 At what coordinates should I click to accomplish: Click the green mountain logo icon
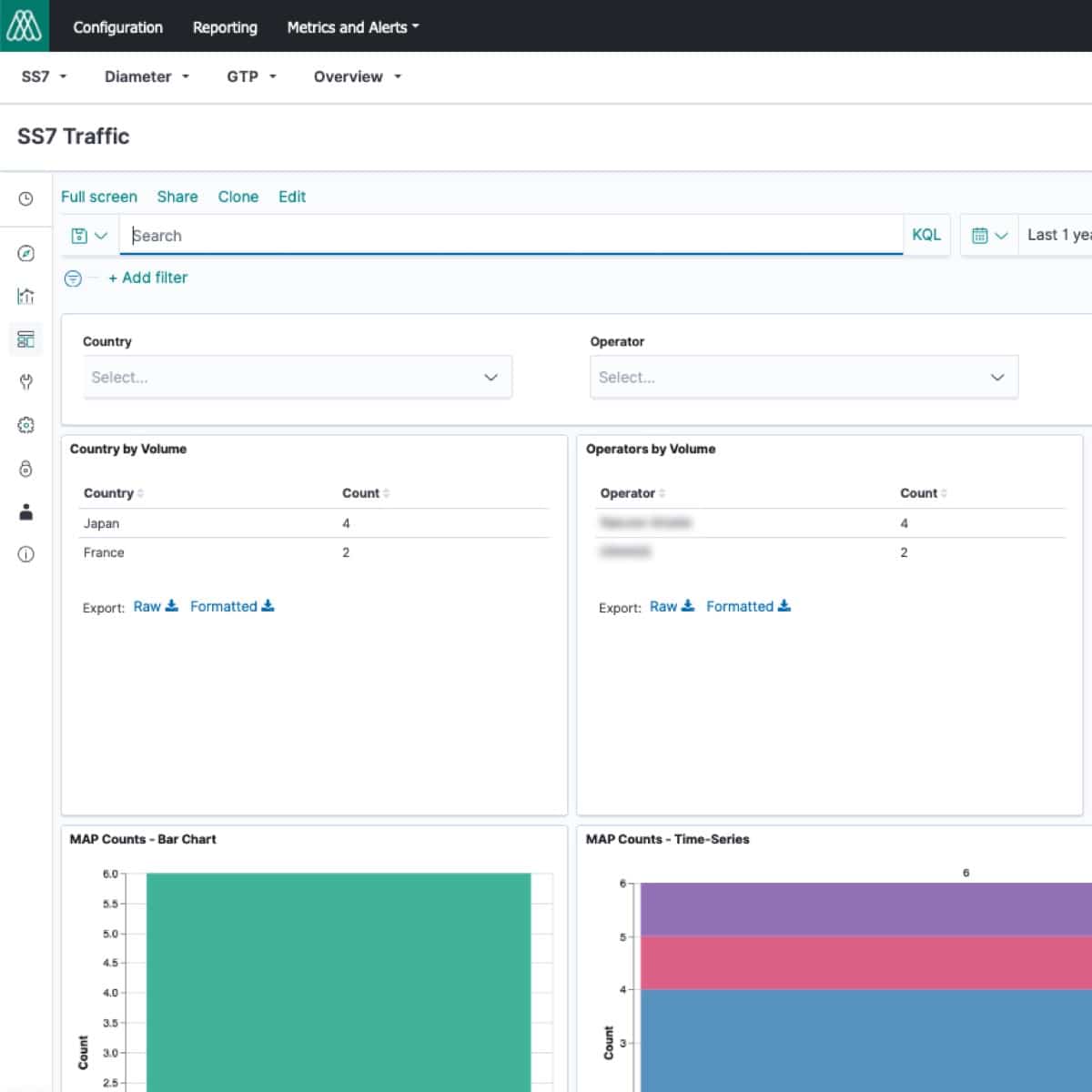(24, 25)
